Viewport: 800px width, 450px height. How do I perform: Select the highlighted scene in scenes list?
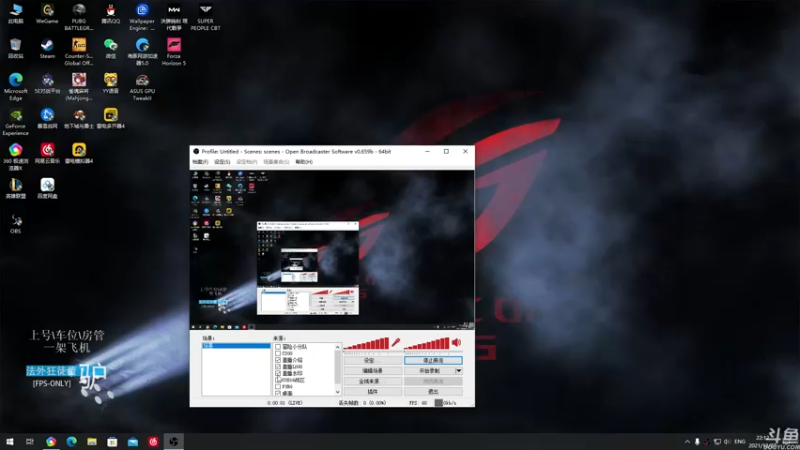tap(236, 346)
